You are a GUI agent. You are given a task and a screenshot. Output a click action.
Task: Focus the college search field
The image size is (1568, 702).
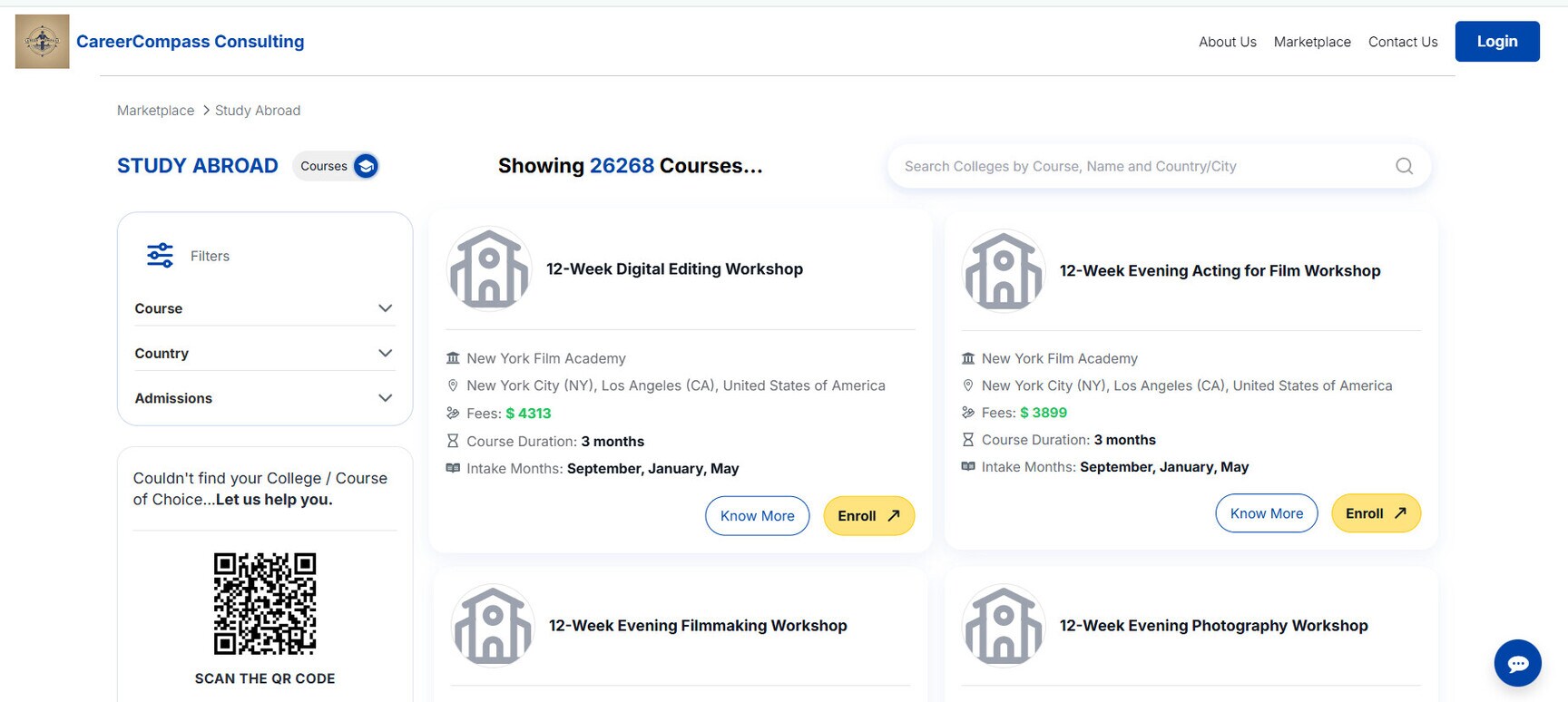pyautogui.click(x=1159, y=166)
